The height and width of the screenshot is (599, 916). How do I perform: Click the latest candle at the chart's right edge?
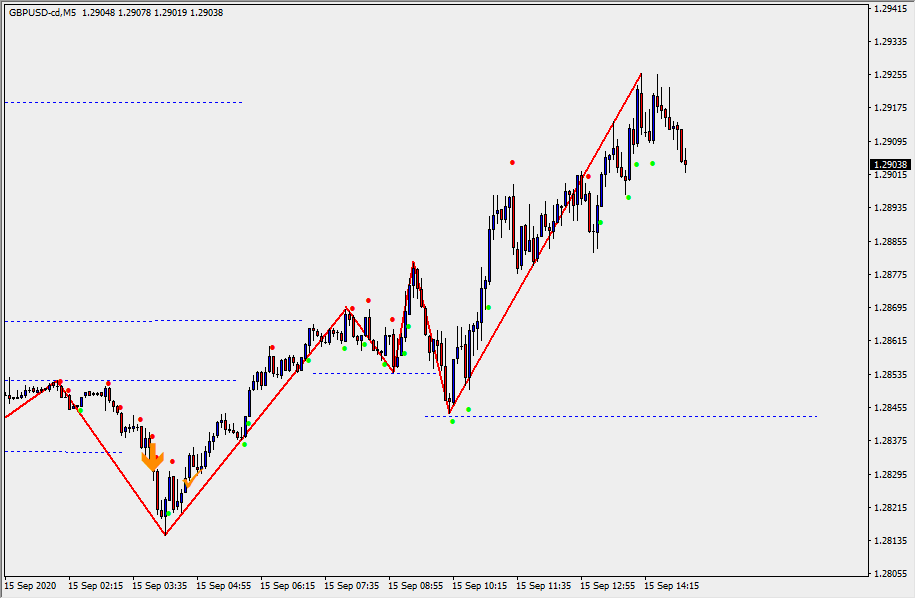click(x=685, y=163)
